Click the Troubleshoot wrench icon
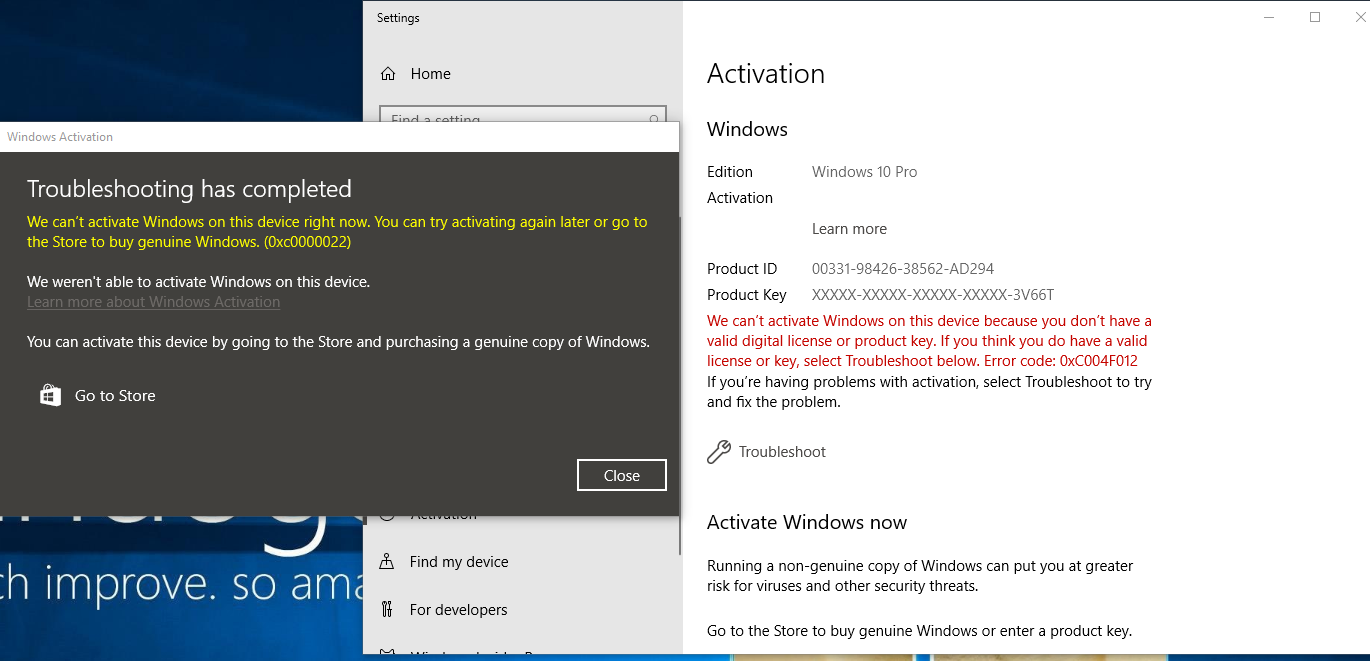 pos(718,452)
